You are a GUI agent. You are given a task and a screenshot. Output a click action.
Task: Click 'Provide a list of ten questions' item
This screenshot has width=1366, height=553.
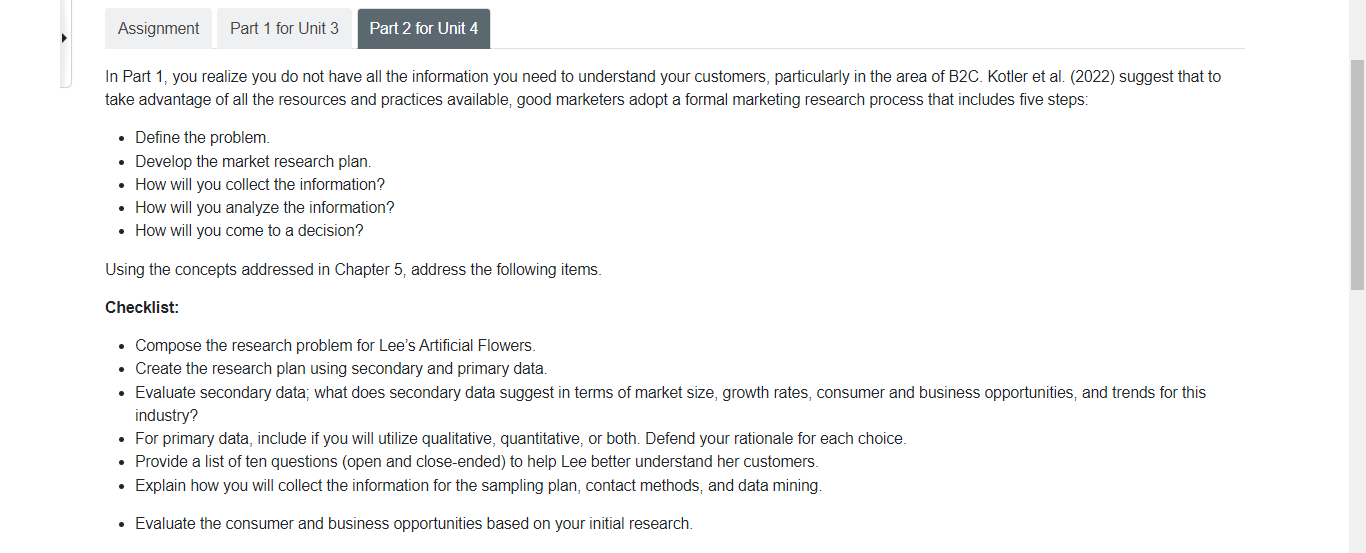coord(477,461)
